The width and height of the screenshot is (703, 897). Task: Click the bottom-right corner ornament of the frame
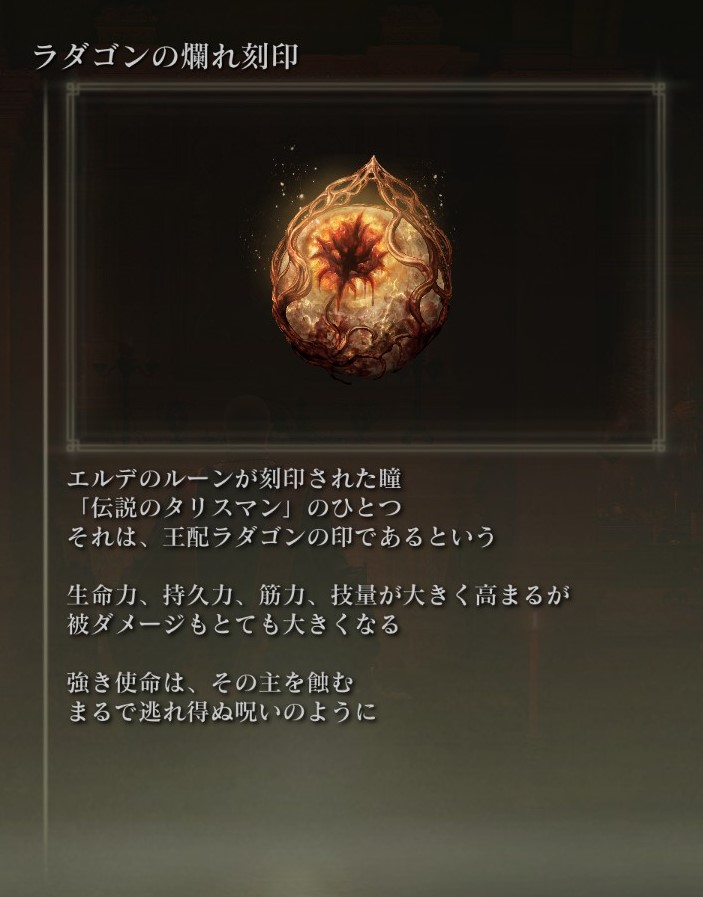tap(658, 444)
